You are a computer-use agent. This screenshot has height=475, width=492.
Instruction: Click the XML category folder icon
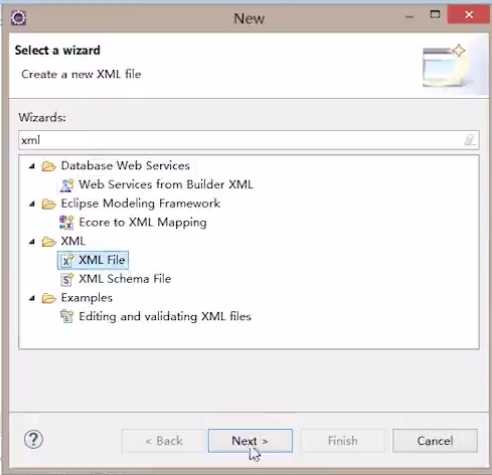tap(49, 241)
